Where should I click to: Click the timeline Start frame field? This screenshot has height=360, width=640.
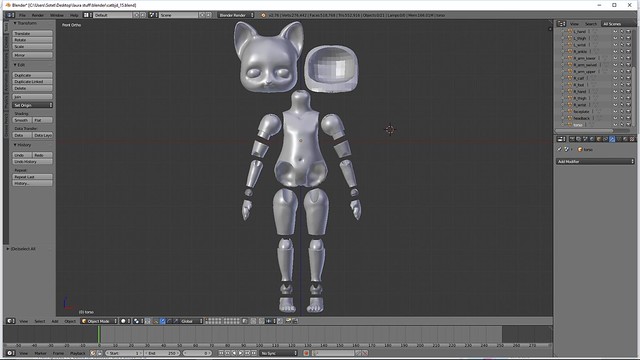pyautogui.click(x=124, y=353)
